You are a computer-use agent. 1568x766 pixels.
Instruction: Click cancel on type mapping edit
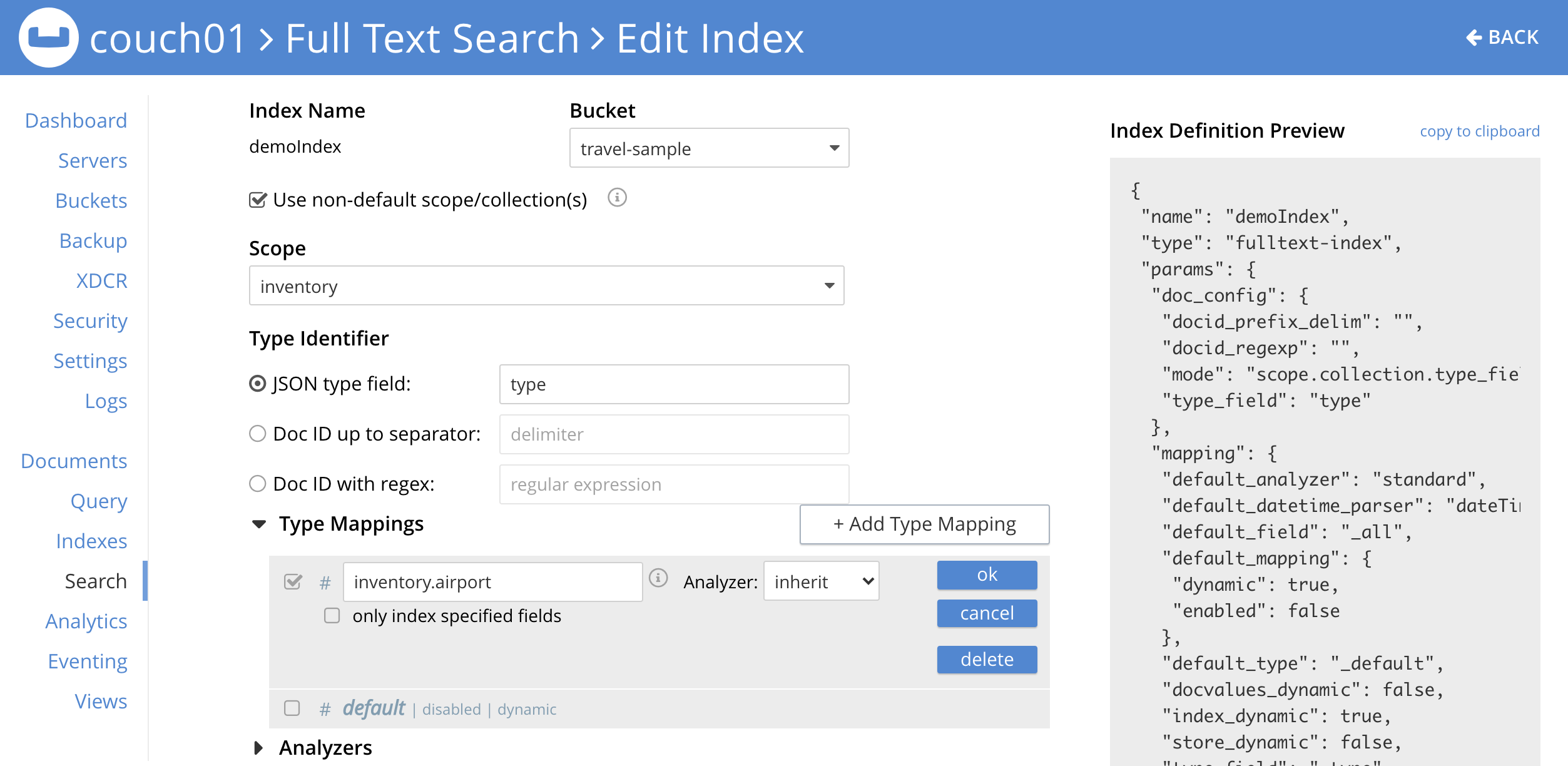click(x=987, y=613)
